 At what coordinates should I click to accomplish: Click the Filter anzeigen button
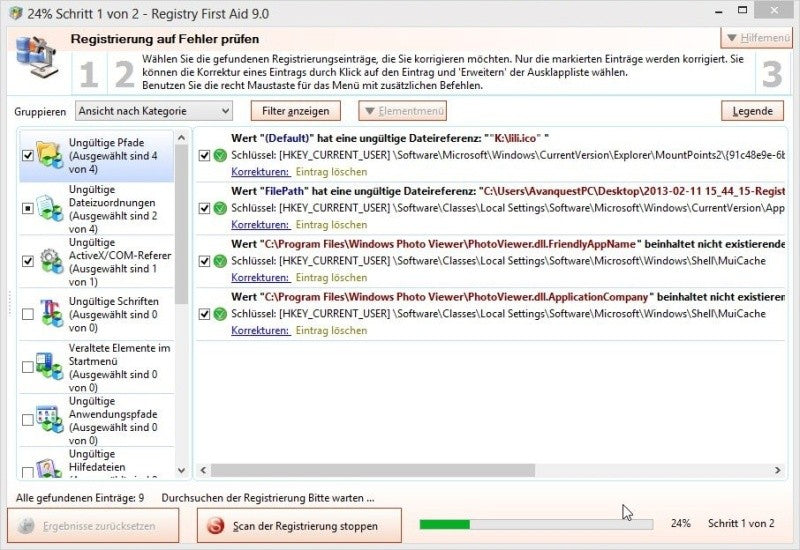pos(295,111)
